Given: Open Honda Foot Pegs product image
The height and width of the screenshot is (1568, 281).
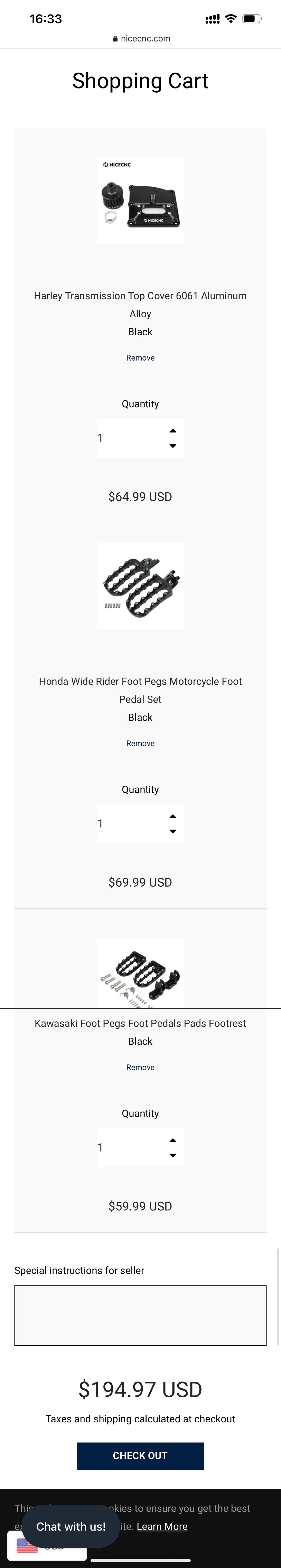Looking at the screenshot, I should (x=140, y=586).
